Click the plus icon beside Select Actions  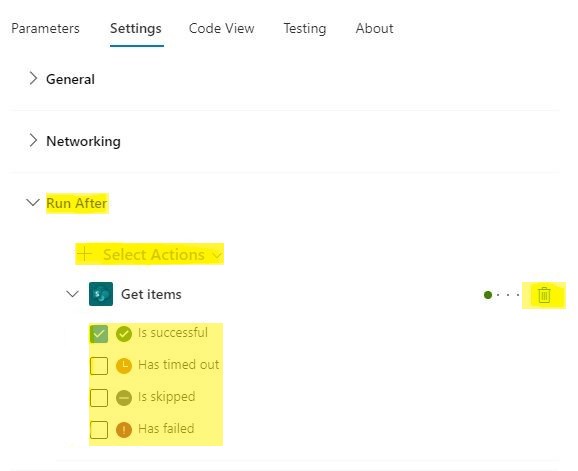(85, 254)
